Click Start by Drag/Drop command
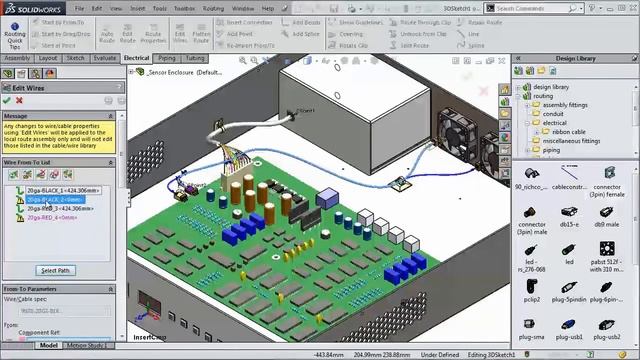 (61, 34)
